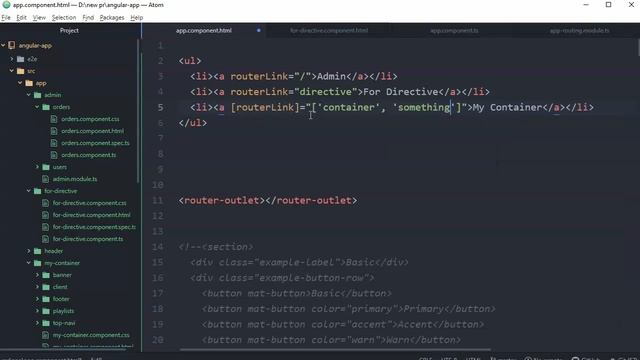The width and height of the screenshot is (640, 360).
Task: Click the editor vertical scrollbar thumb
Action: (638, 48)
